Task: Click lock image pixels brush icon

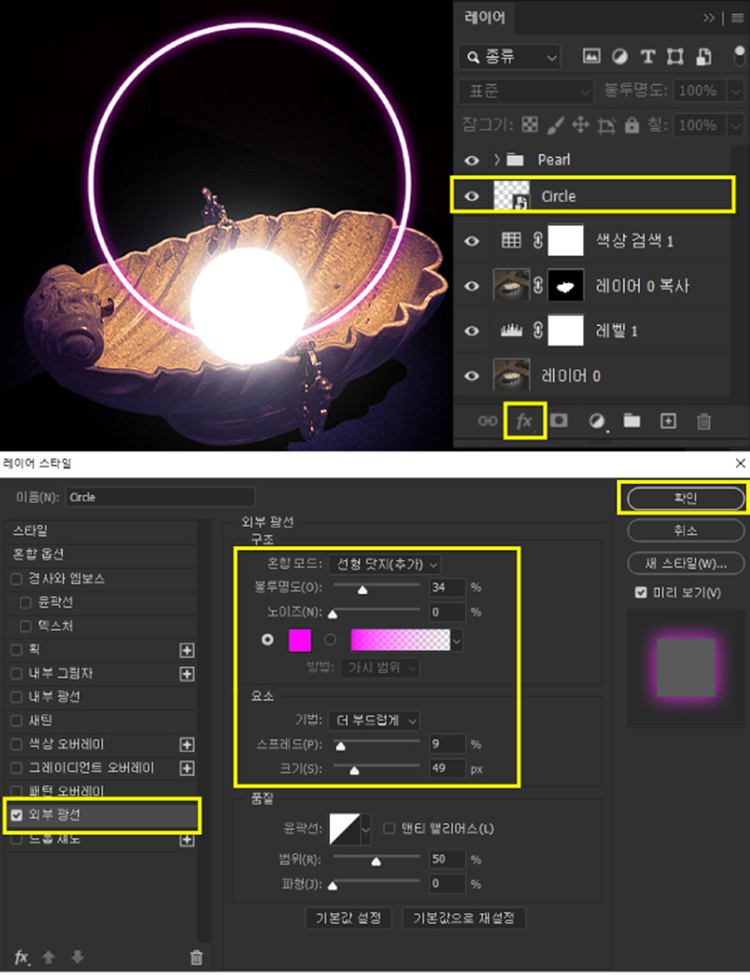Action: [555, 125]
